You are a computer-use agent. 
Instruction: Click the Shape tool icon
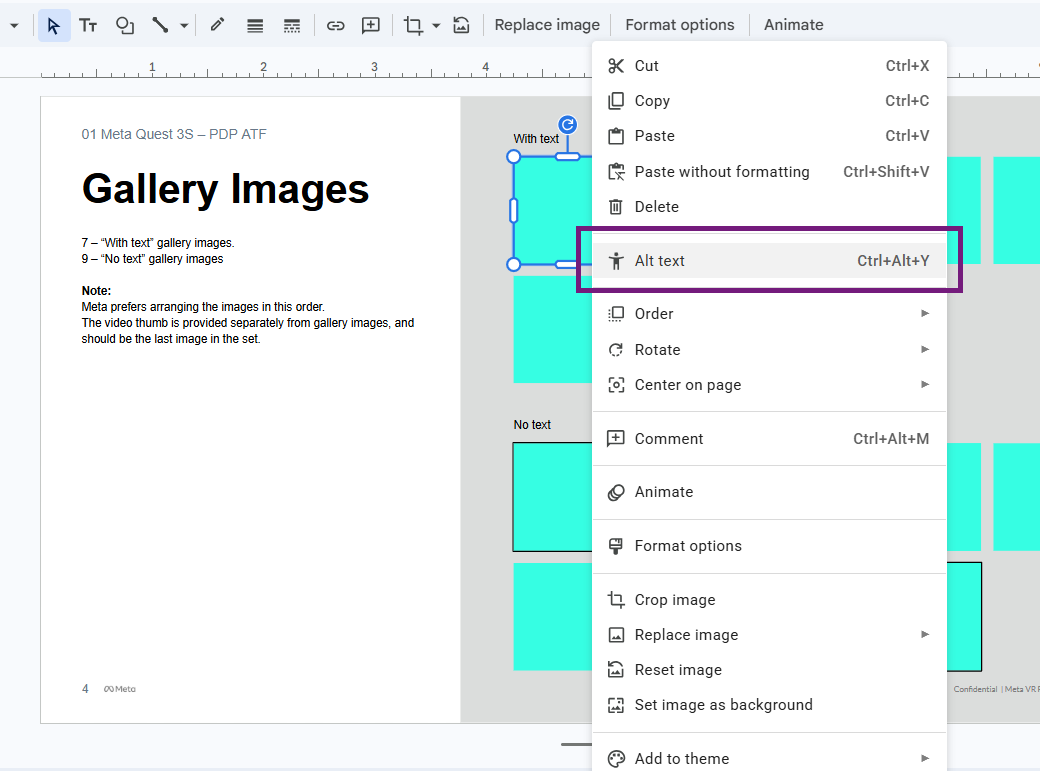click(125, 25)
